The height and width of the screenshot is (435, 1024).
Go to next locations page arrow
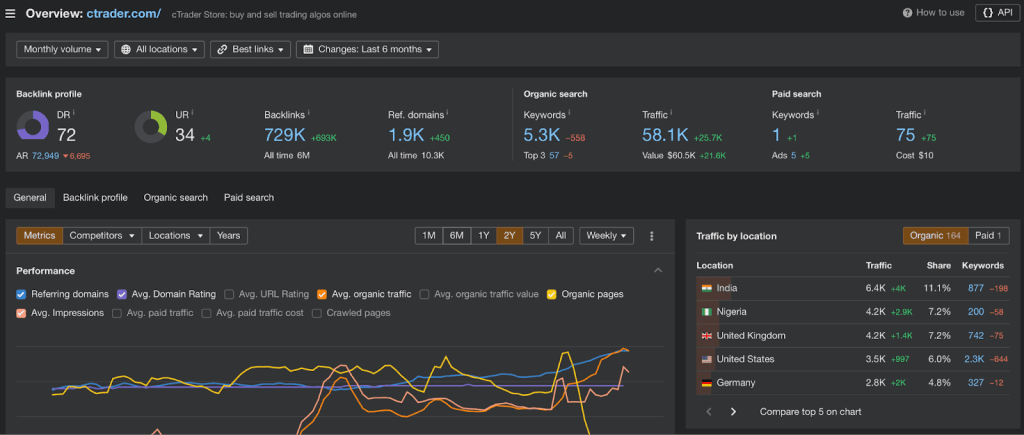tap(733, 411)
